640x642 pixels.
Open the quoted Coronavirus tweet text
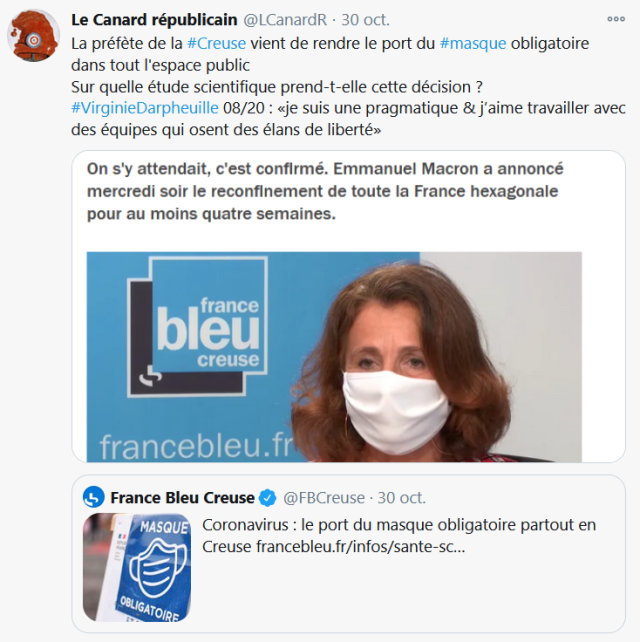[399, 536]
